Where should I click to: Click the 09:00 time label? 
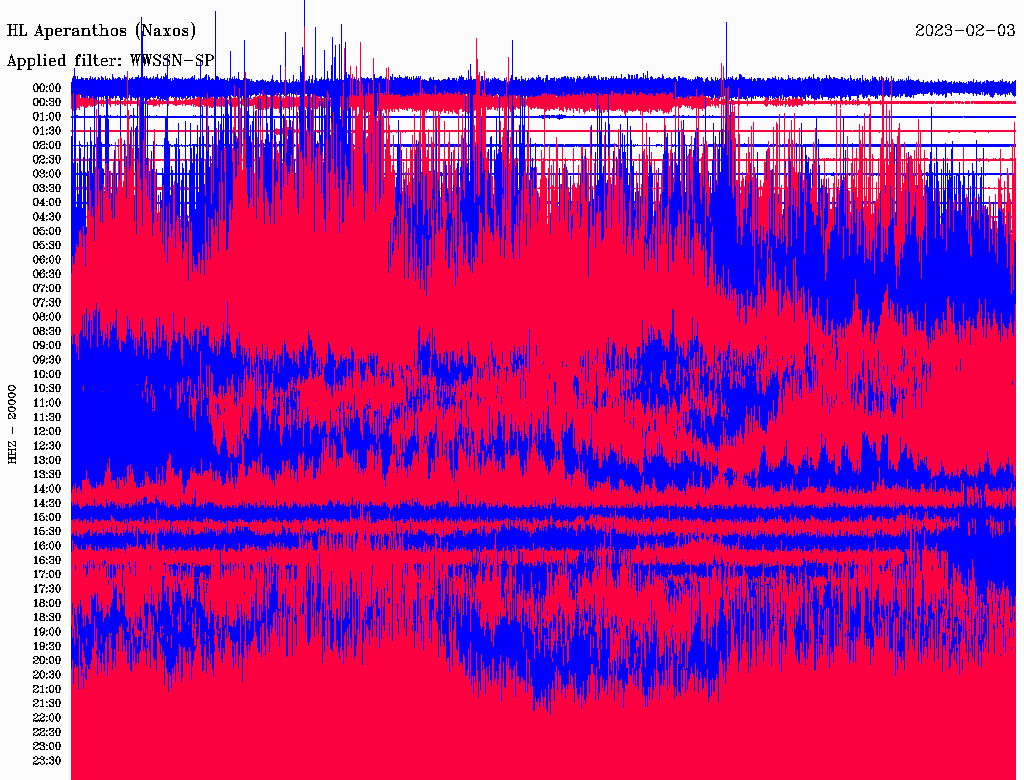[x=47, y=346]
